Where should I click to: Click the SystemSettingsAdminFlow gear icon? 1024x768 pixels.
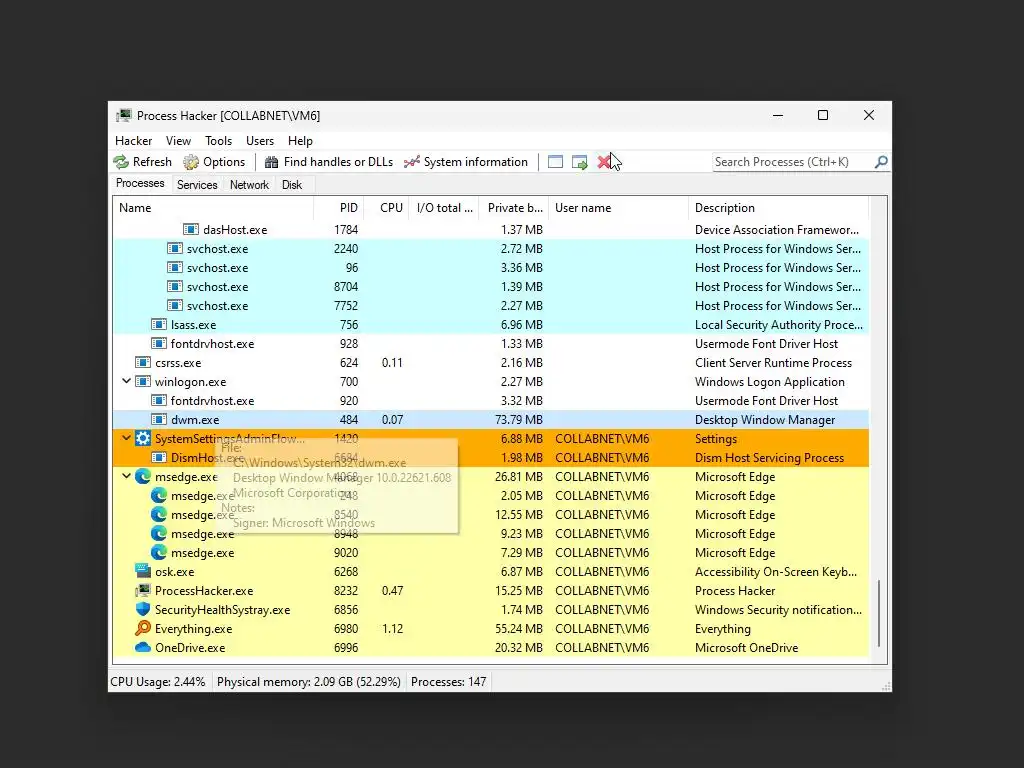pyautogui.click(x=143, y=438)
